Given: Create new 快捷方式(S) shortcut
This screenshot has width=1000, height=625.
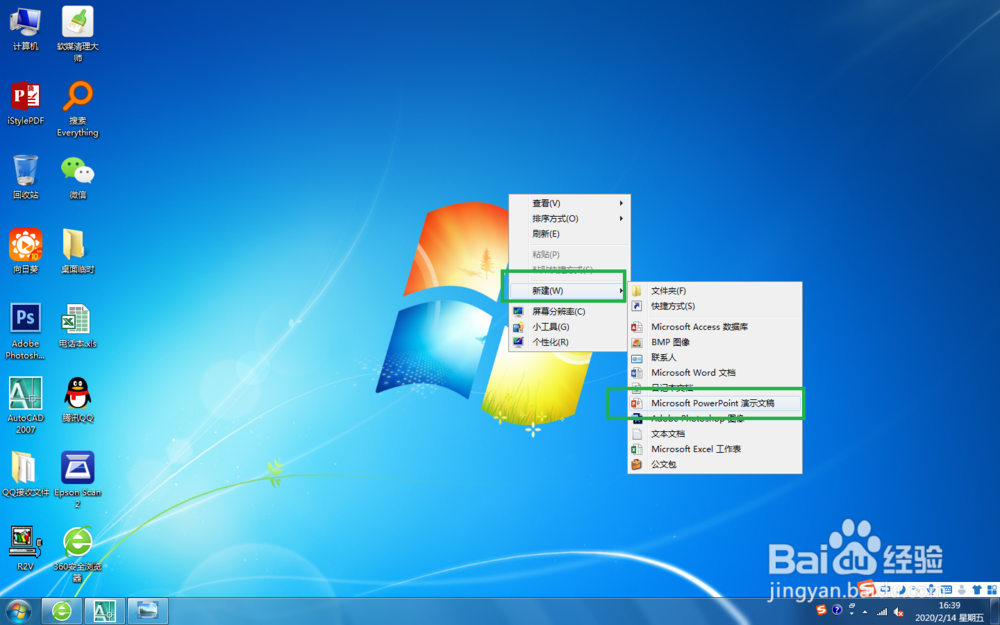Looking at the screenshot, I should pyautogui.click(x=715, y=306).
